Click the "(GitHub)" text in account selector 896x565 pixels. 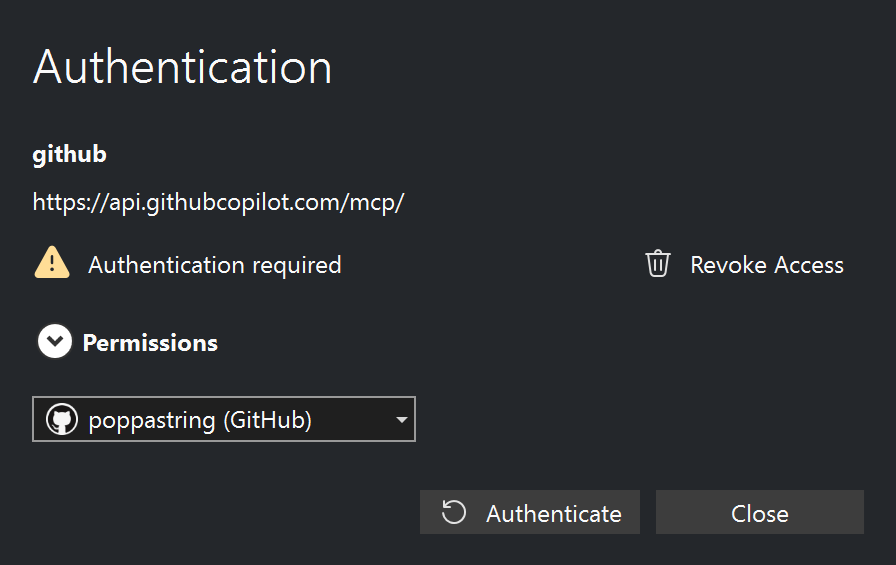(267, 420)
